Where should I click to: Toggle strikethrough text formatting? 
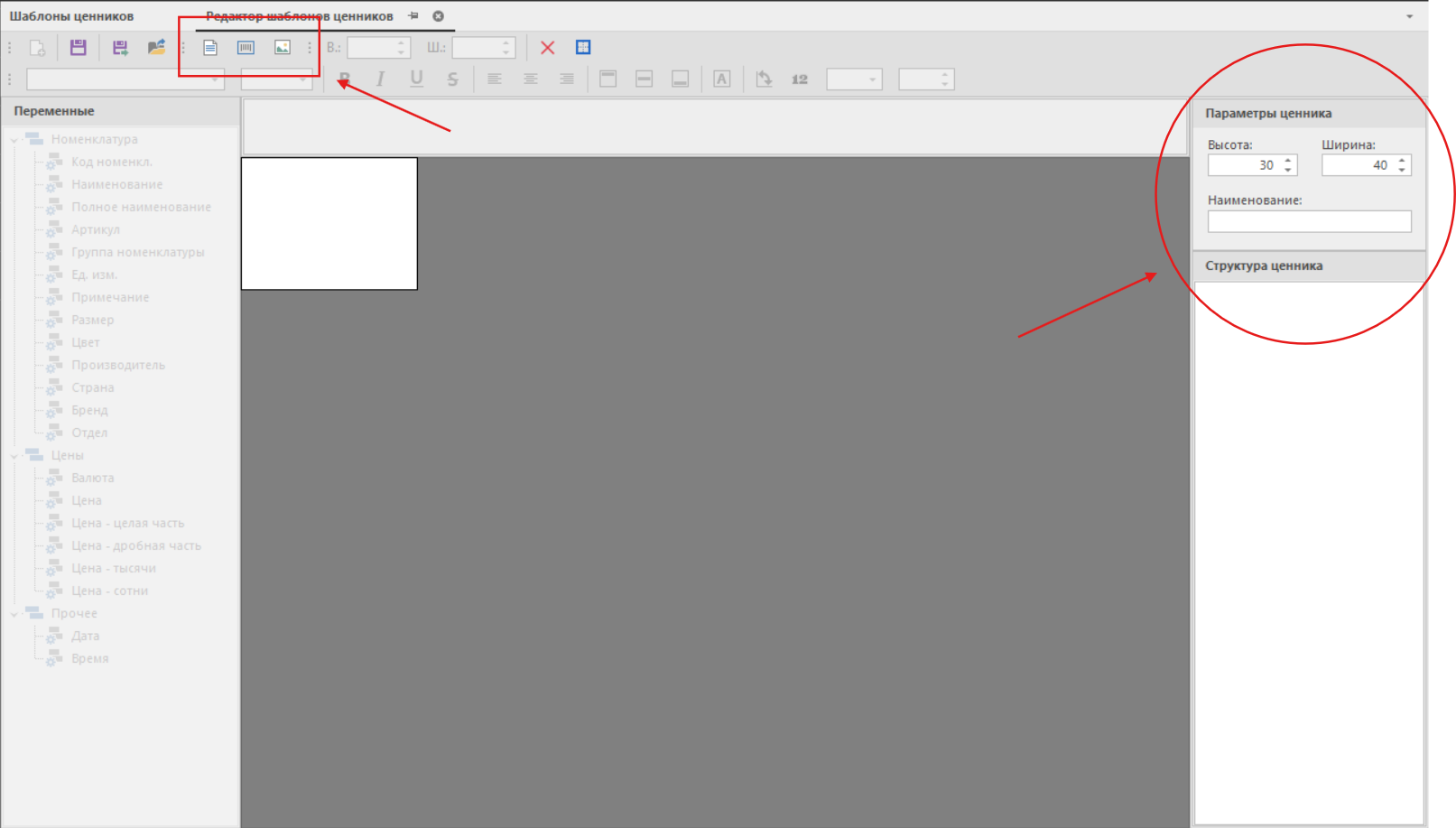452,79
